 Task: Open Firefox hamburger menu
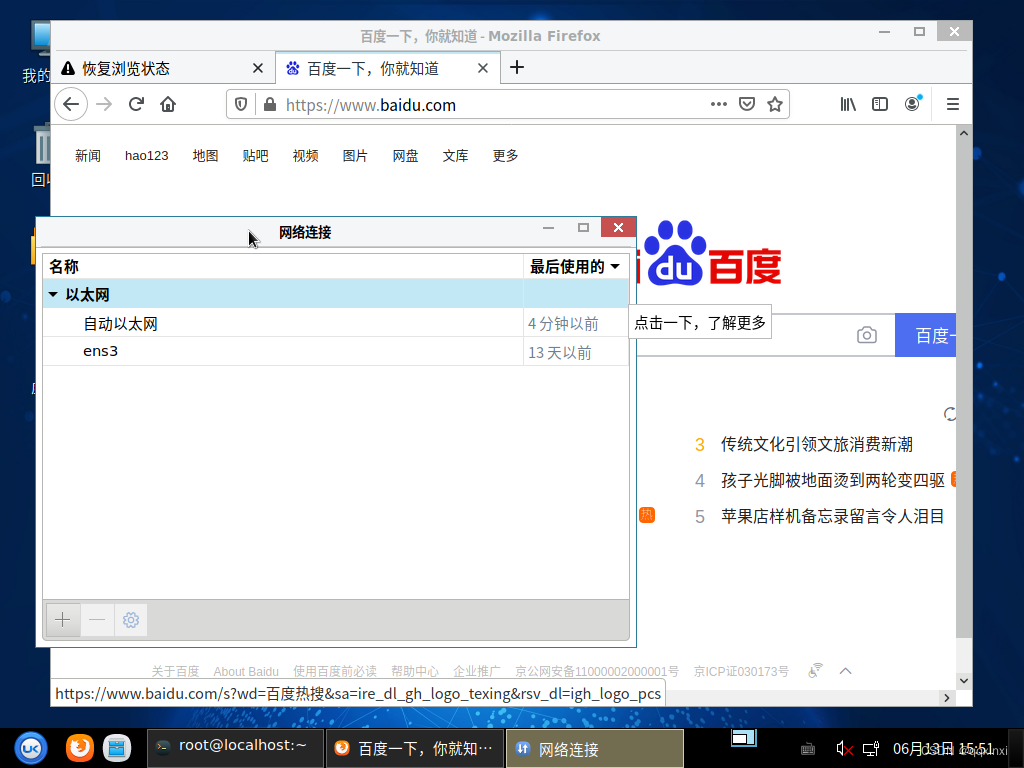click(953, 104)
